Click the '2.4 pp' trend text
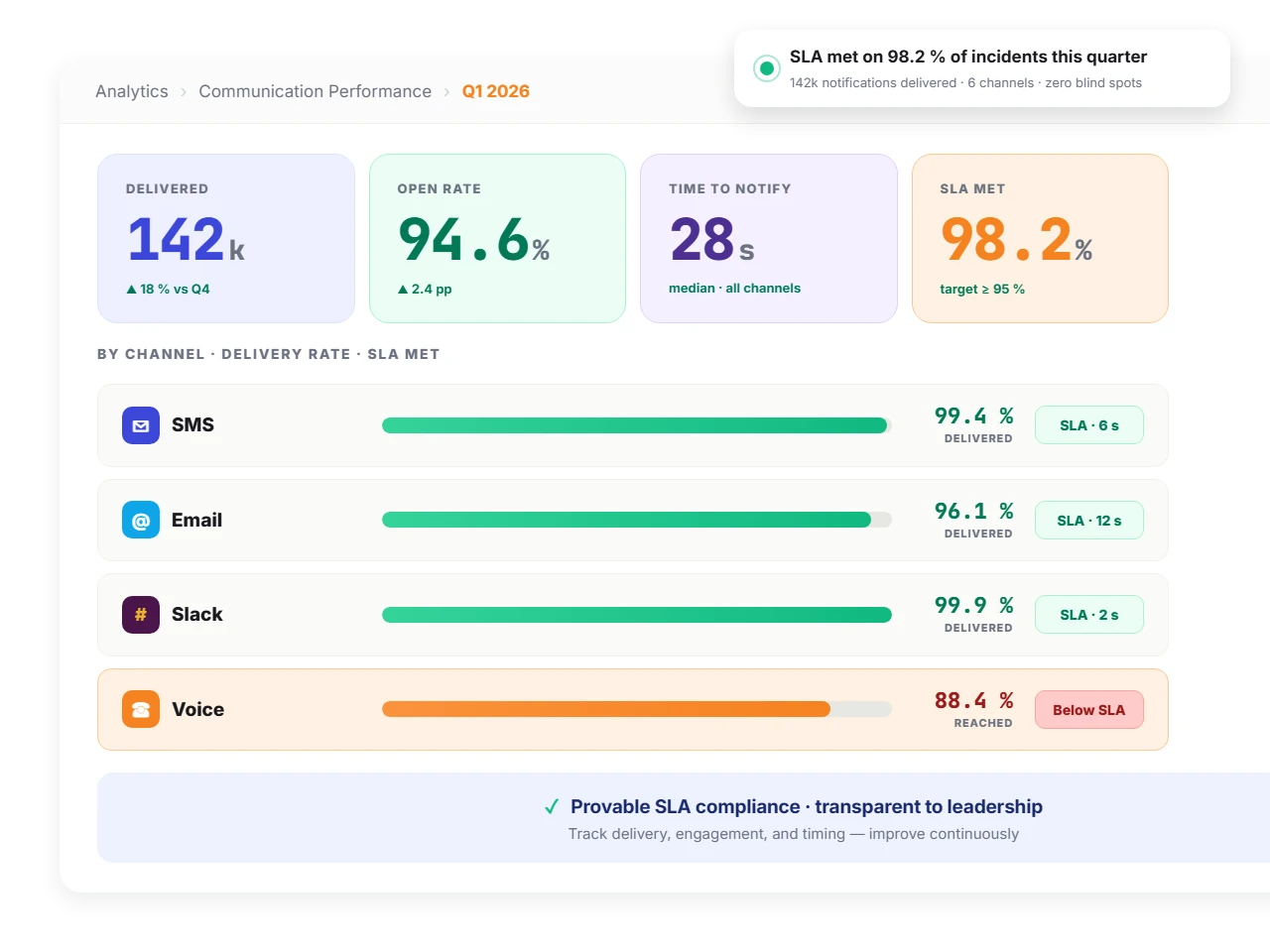1270x952 pixels. coord(425,290)
